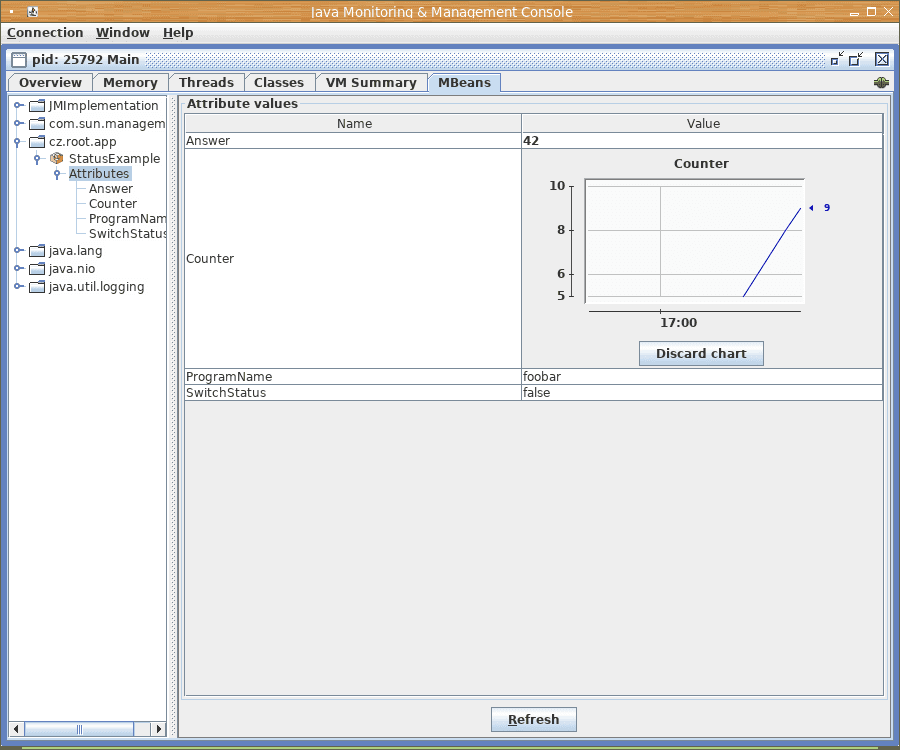Click the StatusExample MBean icon
900x750 pixels.
57,159
